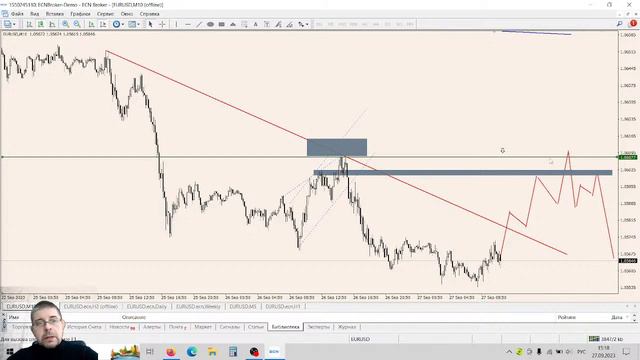Select the rectangle shape tool
Image resolution: width=640 pixels, height=360 pixels.
pos(222,24)
